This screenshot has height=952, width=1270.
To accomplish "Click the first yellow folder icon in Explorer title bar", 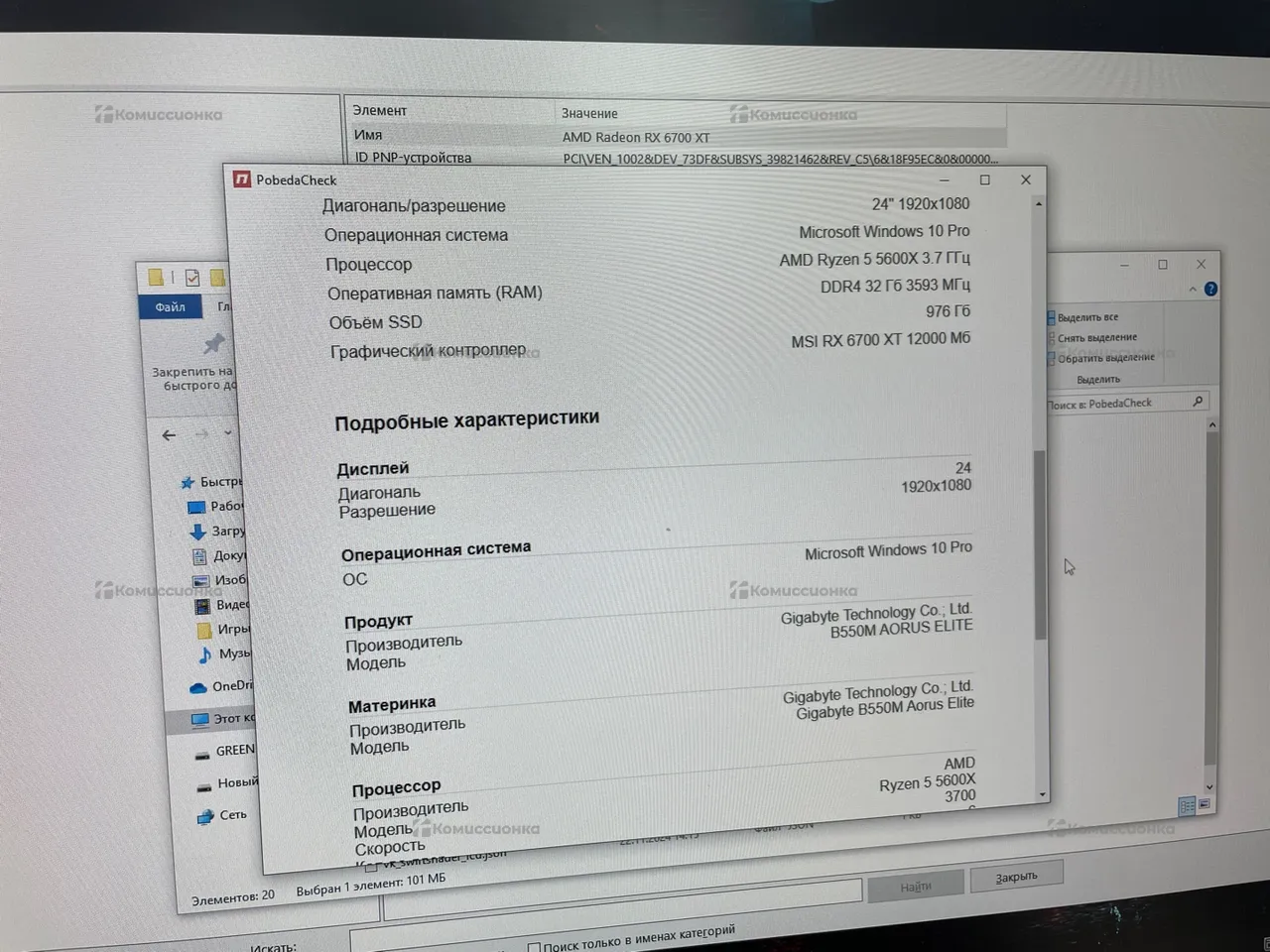I will pyautogui.click(x=156, y=277).
